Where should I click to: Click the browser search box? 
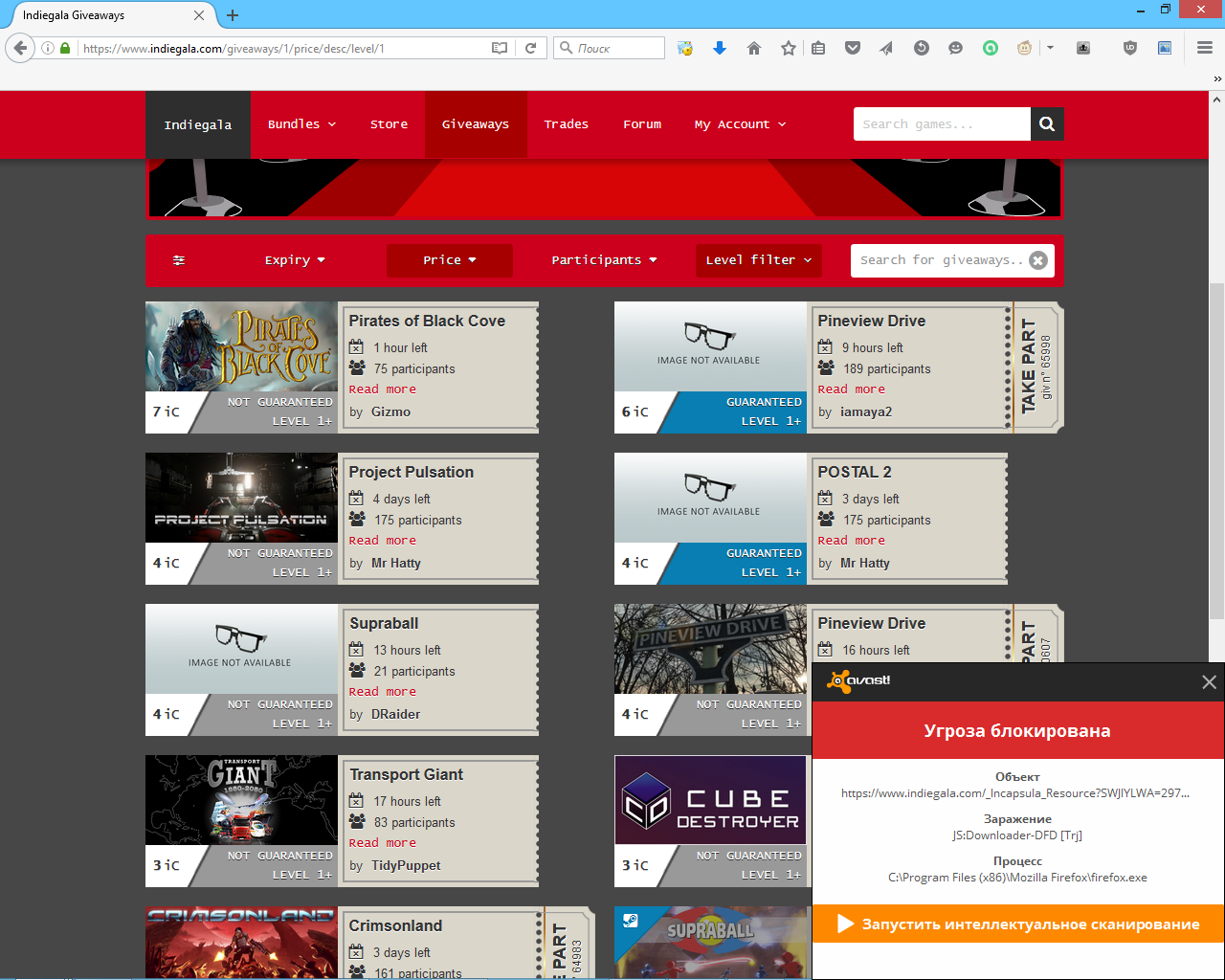[x=609, y=48]
